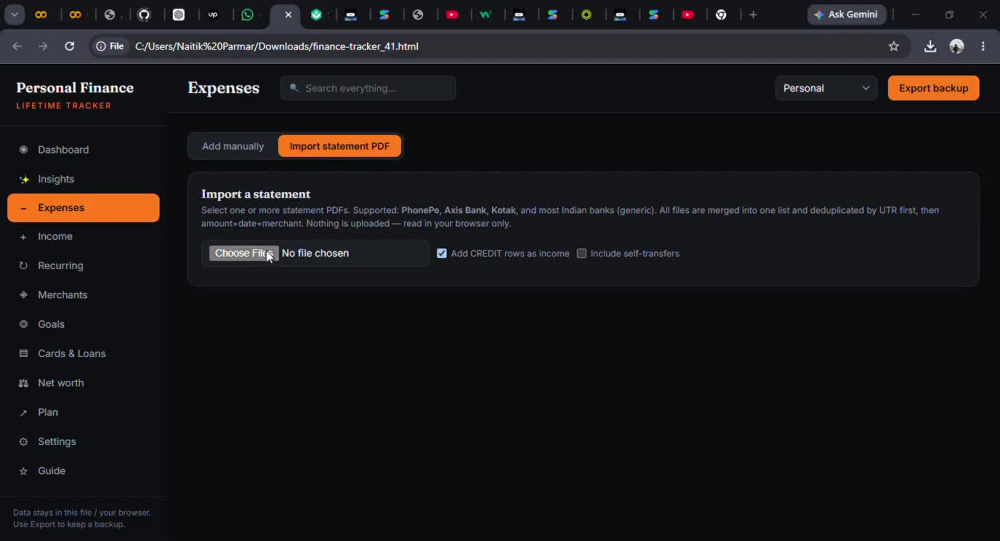Click the Goals target icon

(24, 324)
